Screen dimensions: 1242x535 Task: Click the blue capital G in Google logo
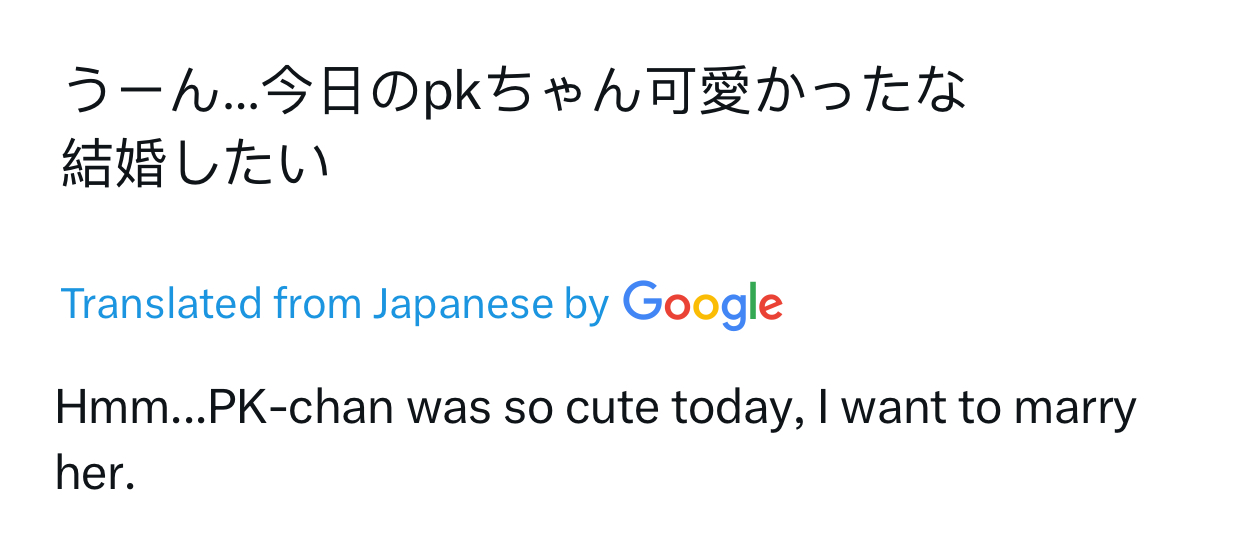(x=643, y=300)
